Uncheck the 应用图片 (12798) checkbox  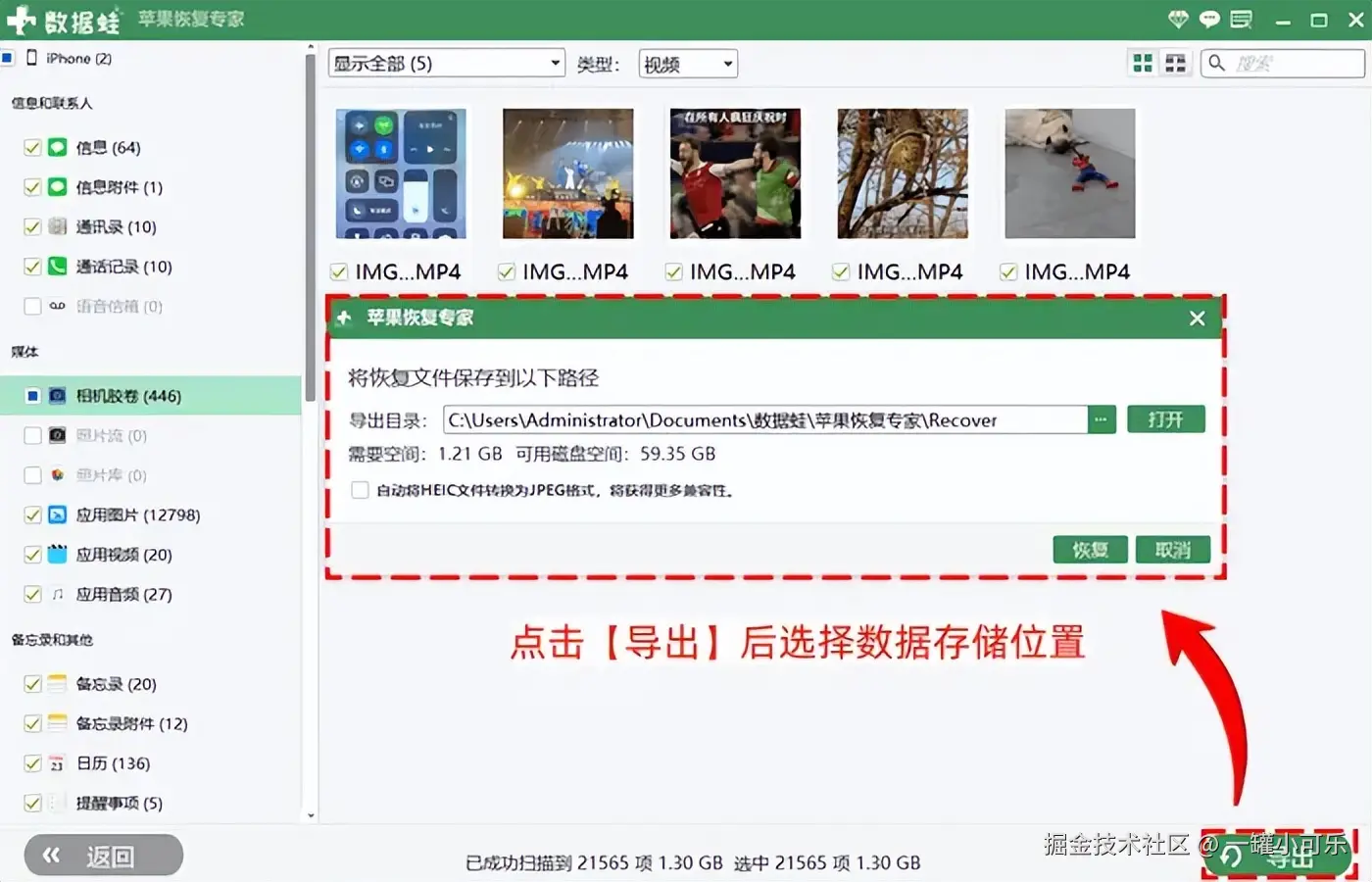[32, 514]
